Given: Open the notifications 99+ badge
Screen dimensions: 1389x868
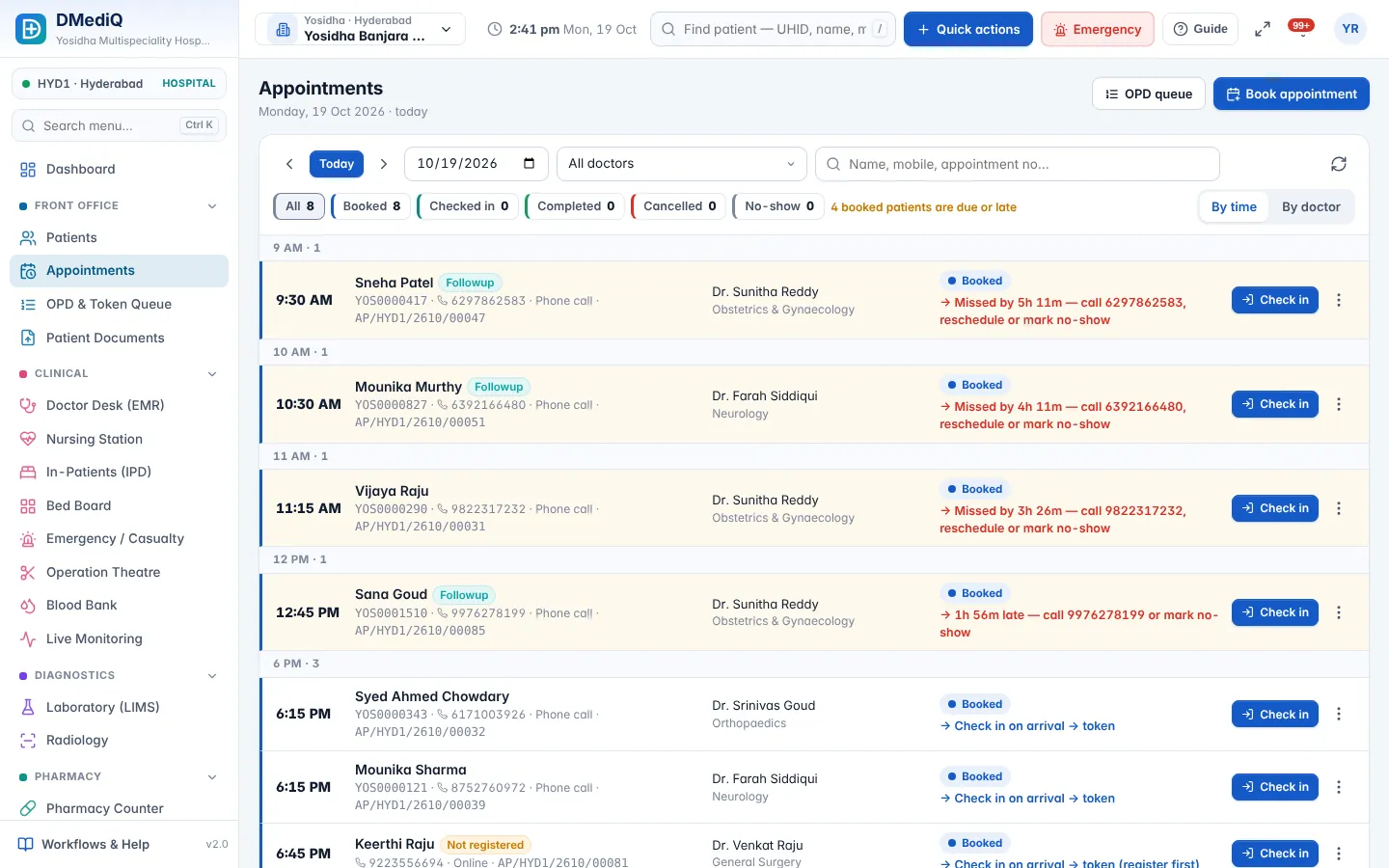Looking at the screenshot, I should (x=1301, y=27).
